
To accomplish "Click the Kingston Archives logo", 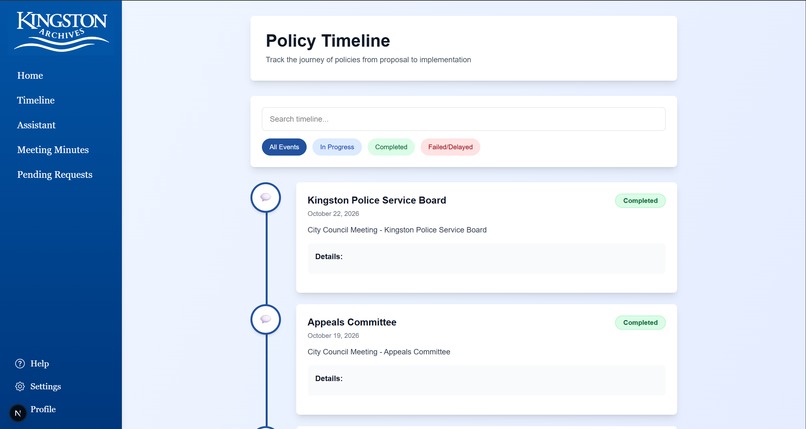I will tap(61, 31).
